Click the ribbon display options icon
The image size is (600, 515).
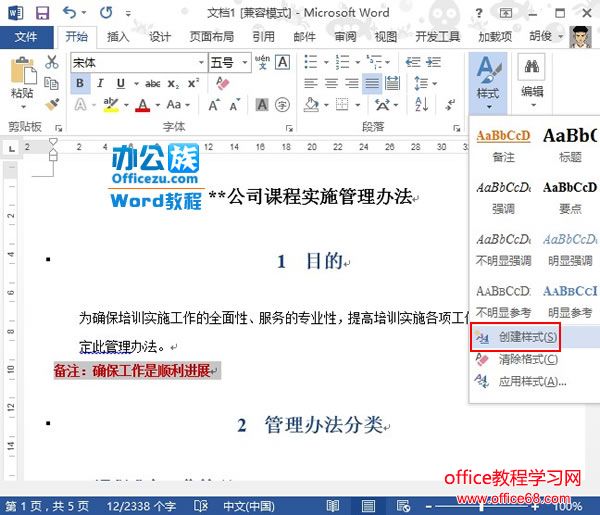[x=506, y=13]
